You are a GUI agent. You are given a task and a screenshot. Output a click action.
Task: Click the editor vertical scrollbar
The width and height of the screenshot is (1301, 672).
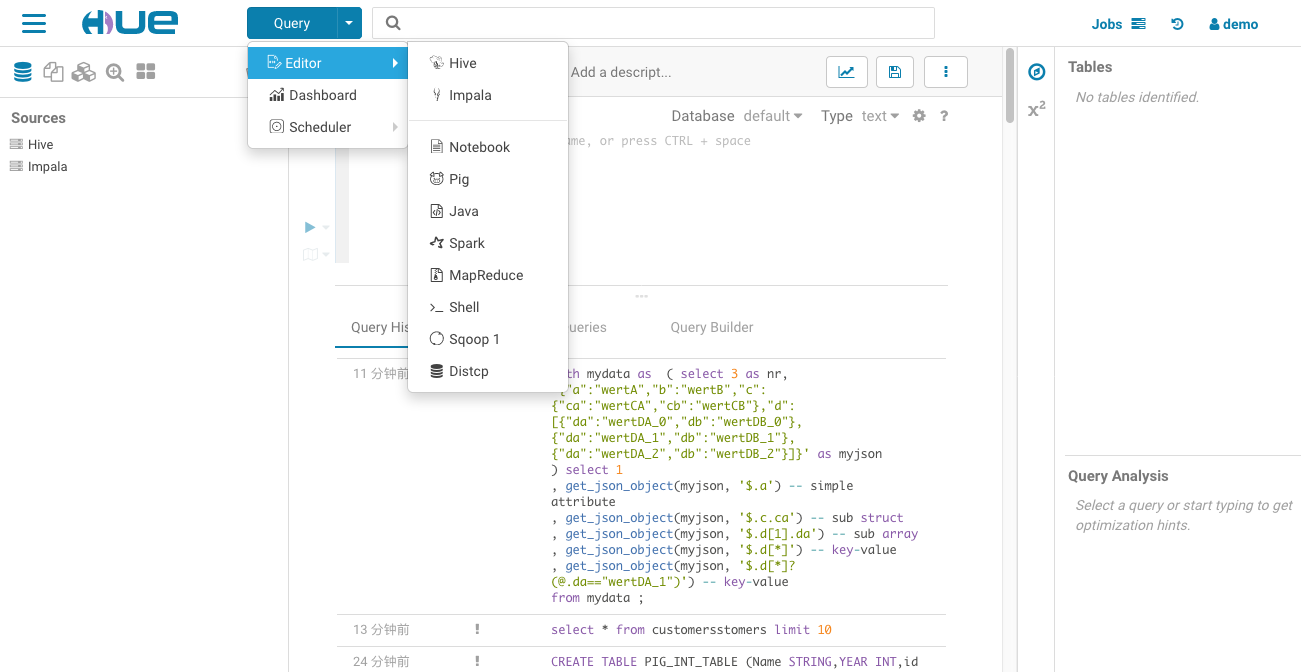tap(1010, 86)
